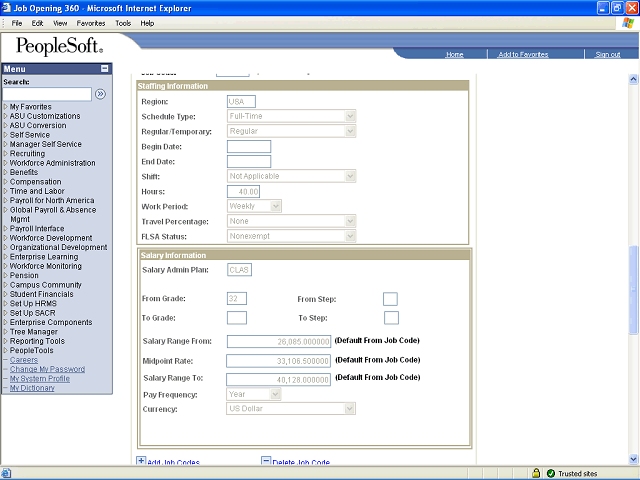Screen dimensions: 640x480
Task: Click the Add Job Codes plus icon
Action: point(141,461)
